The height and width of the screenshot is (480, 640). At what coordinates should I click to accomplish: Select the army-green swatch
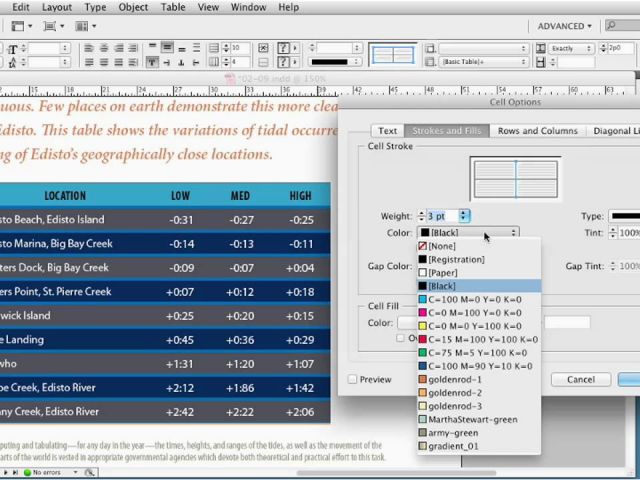[479, 433]
